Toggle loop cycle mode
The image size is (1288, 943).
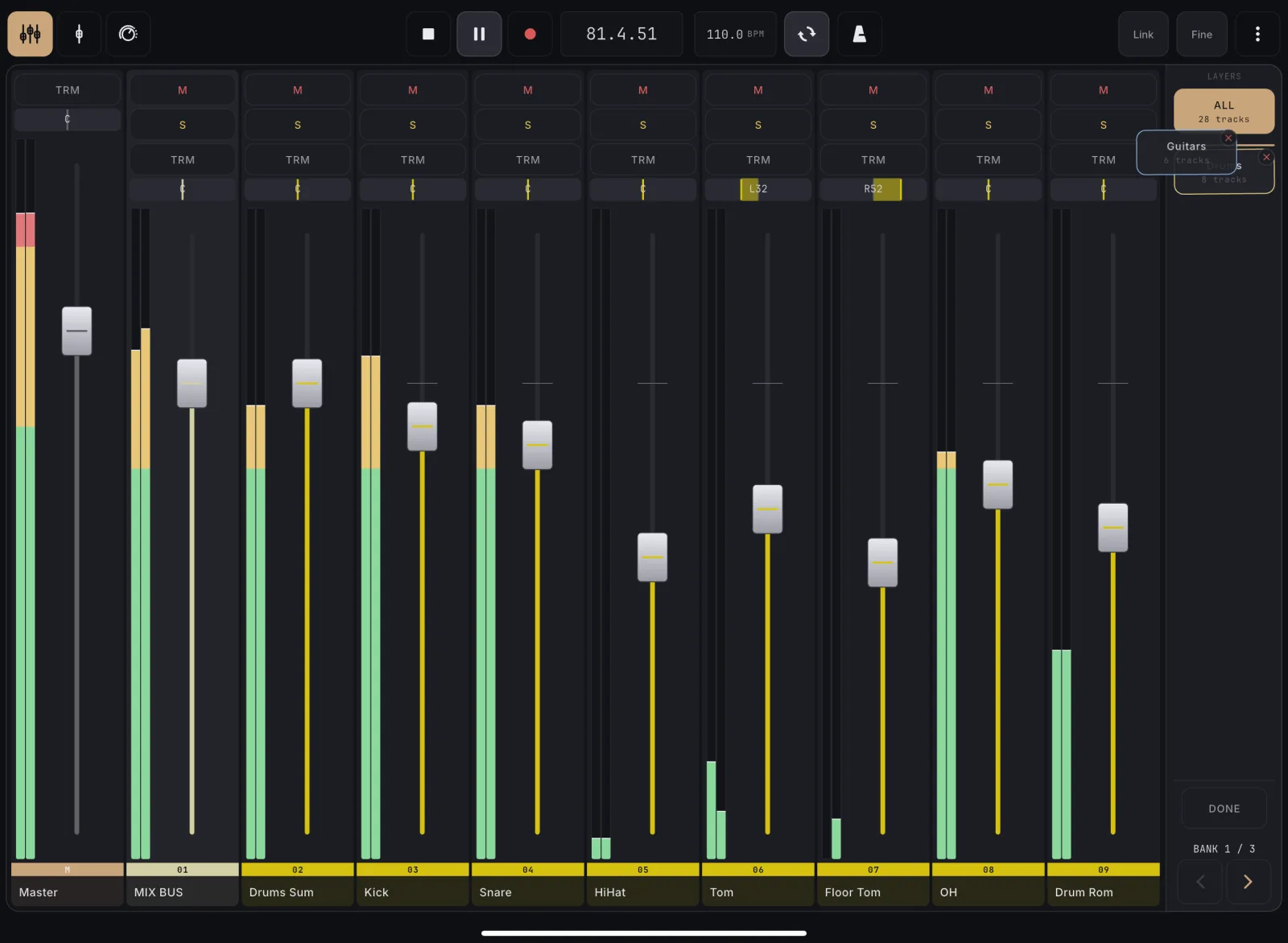(807, 34)
